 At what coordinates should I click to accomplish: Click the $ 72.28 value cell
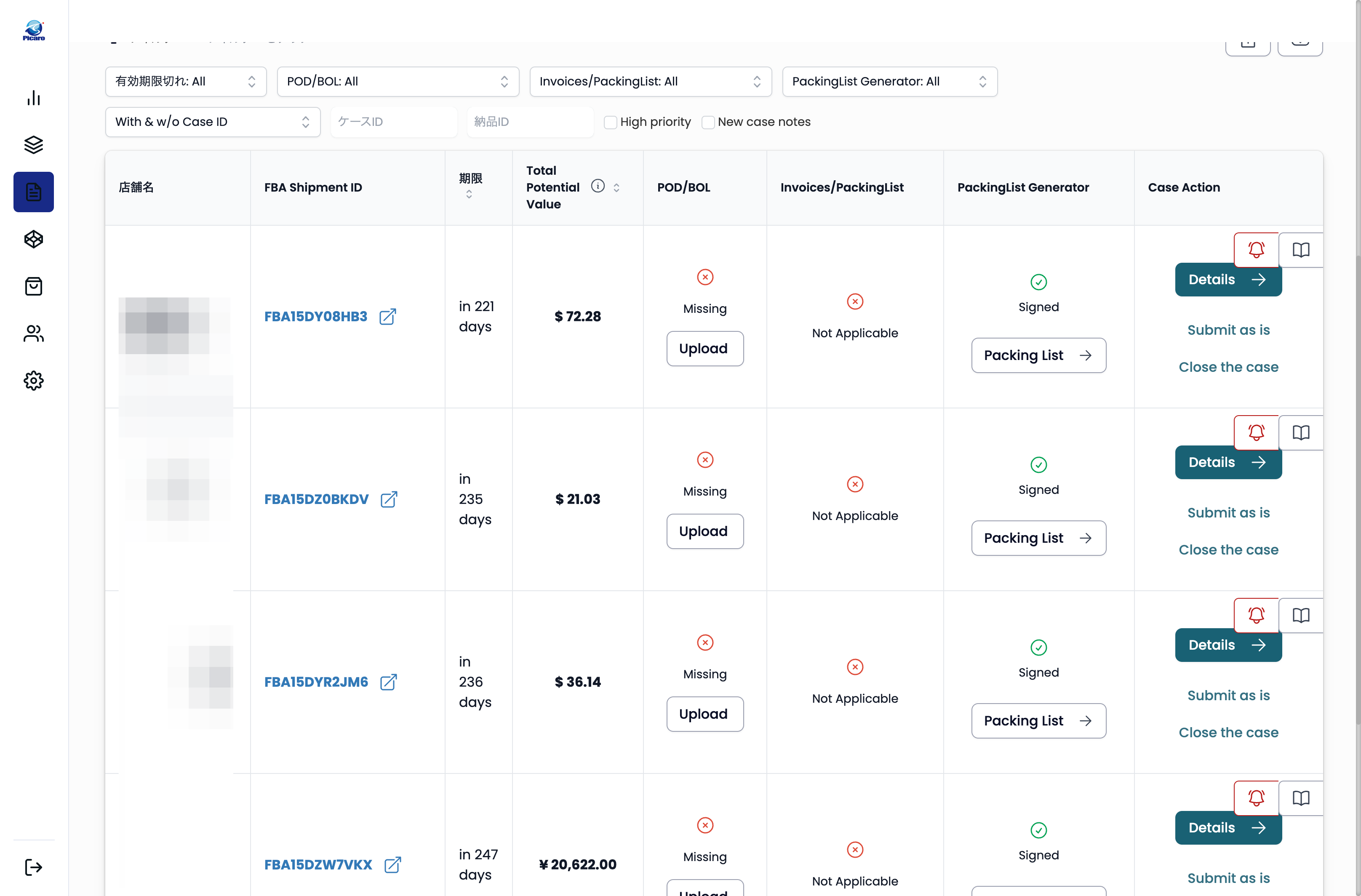tap(578, 316)
